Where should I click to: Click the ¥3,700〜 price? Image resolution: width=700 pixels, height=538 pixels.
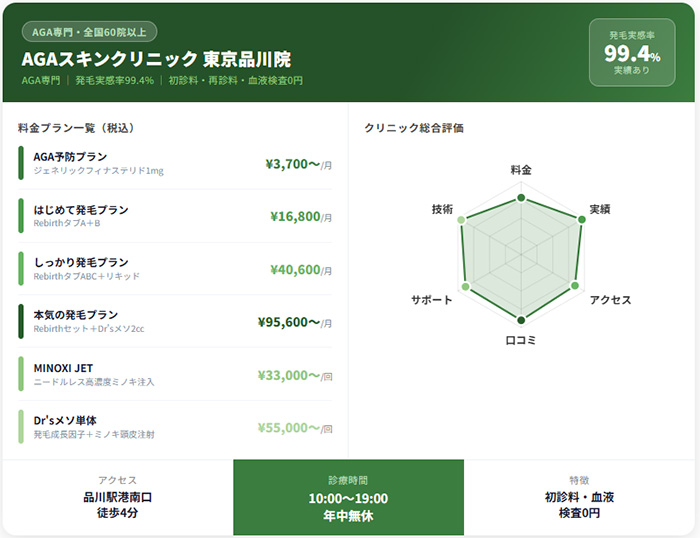[292, 164]
